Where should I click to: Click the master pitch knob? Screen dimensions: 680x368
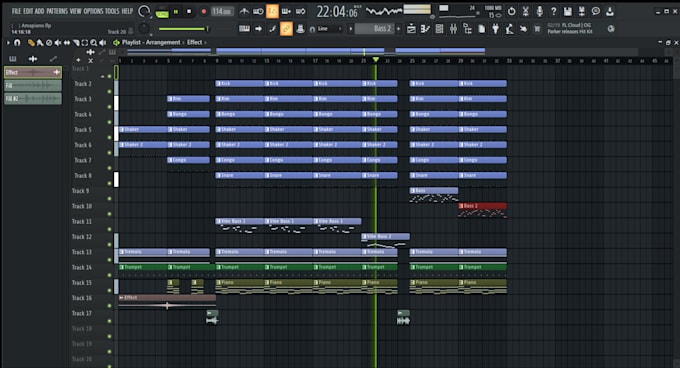[x=144, y=29]
